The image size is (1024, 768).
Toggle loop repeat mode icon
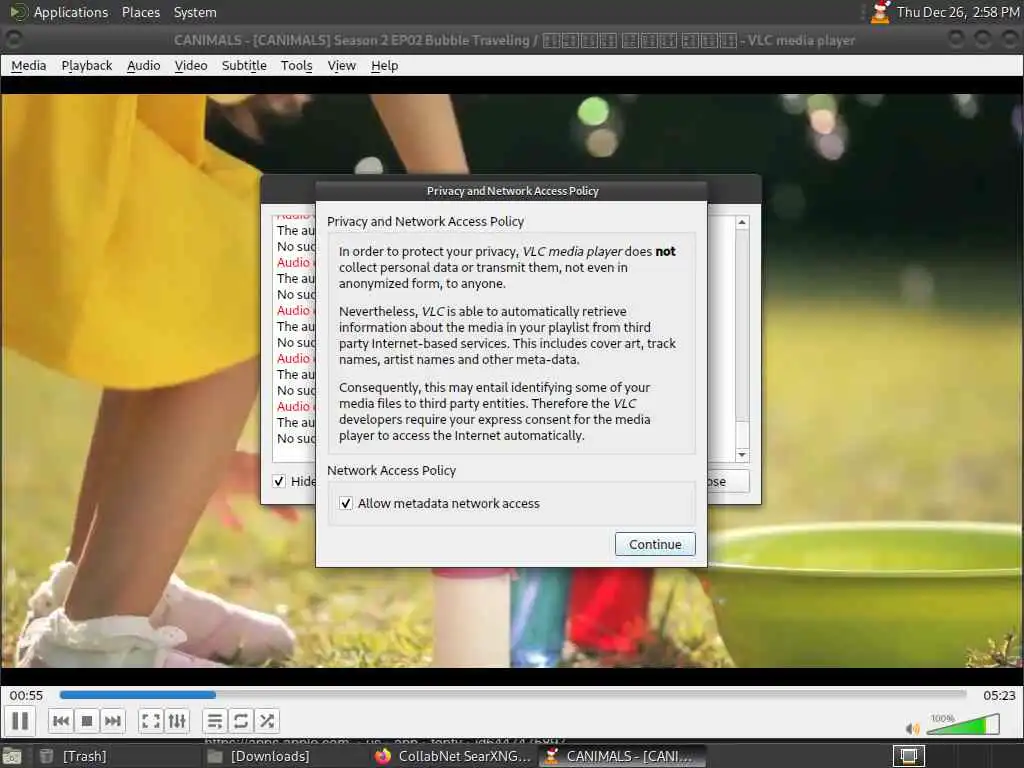click(x=240, y=721)
